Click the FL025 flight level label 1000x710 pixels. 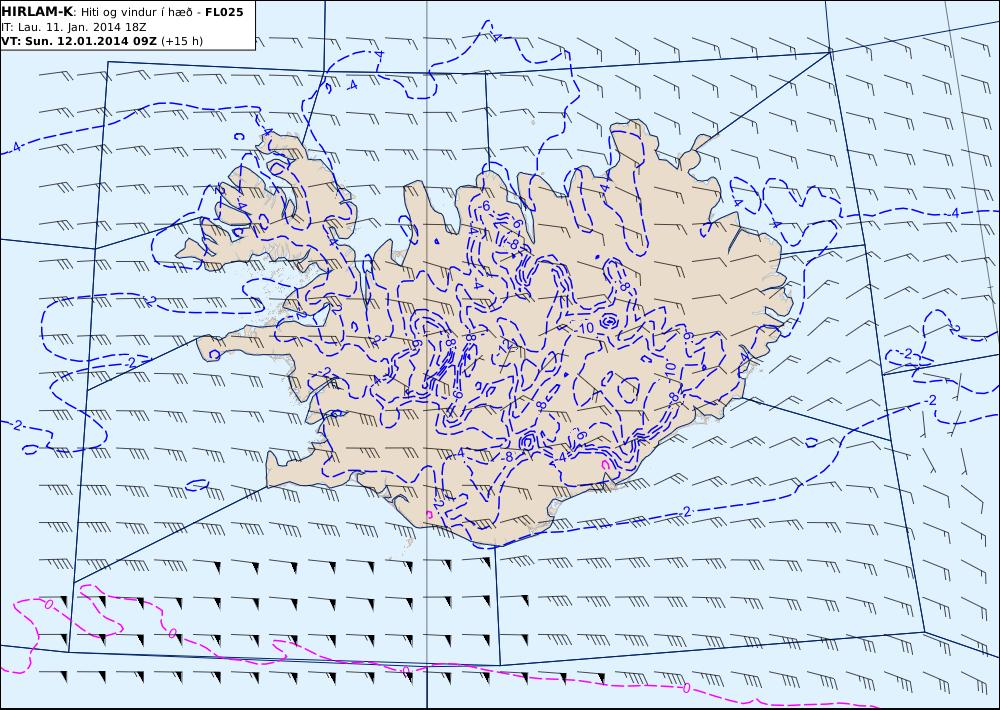[224, 11]
